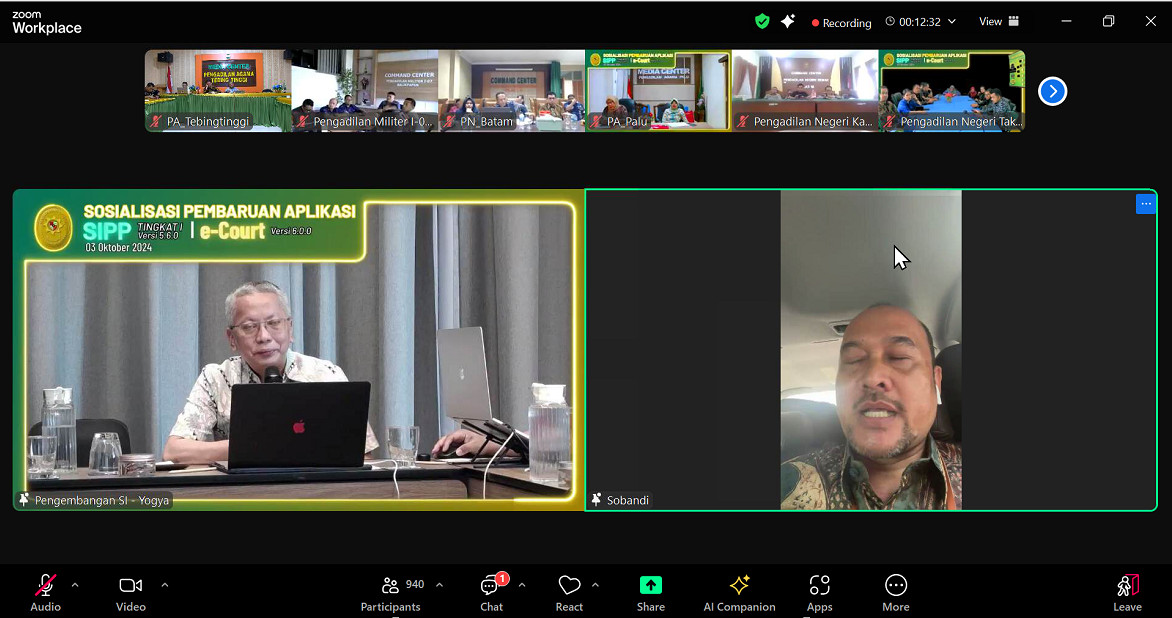This screenshot has width=1172, height=618.
Task: Open the View layout menu
Action: pyautogui.click(x=998, y=21)
